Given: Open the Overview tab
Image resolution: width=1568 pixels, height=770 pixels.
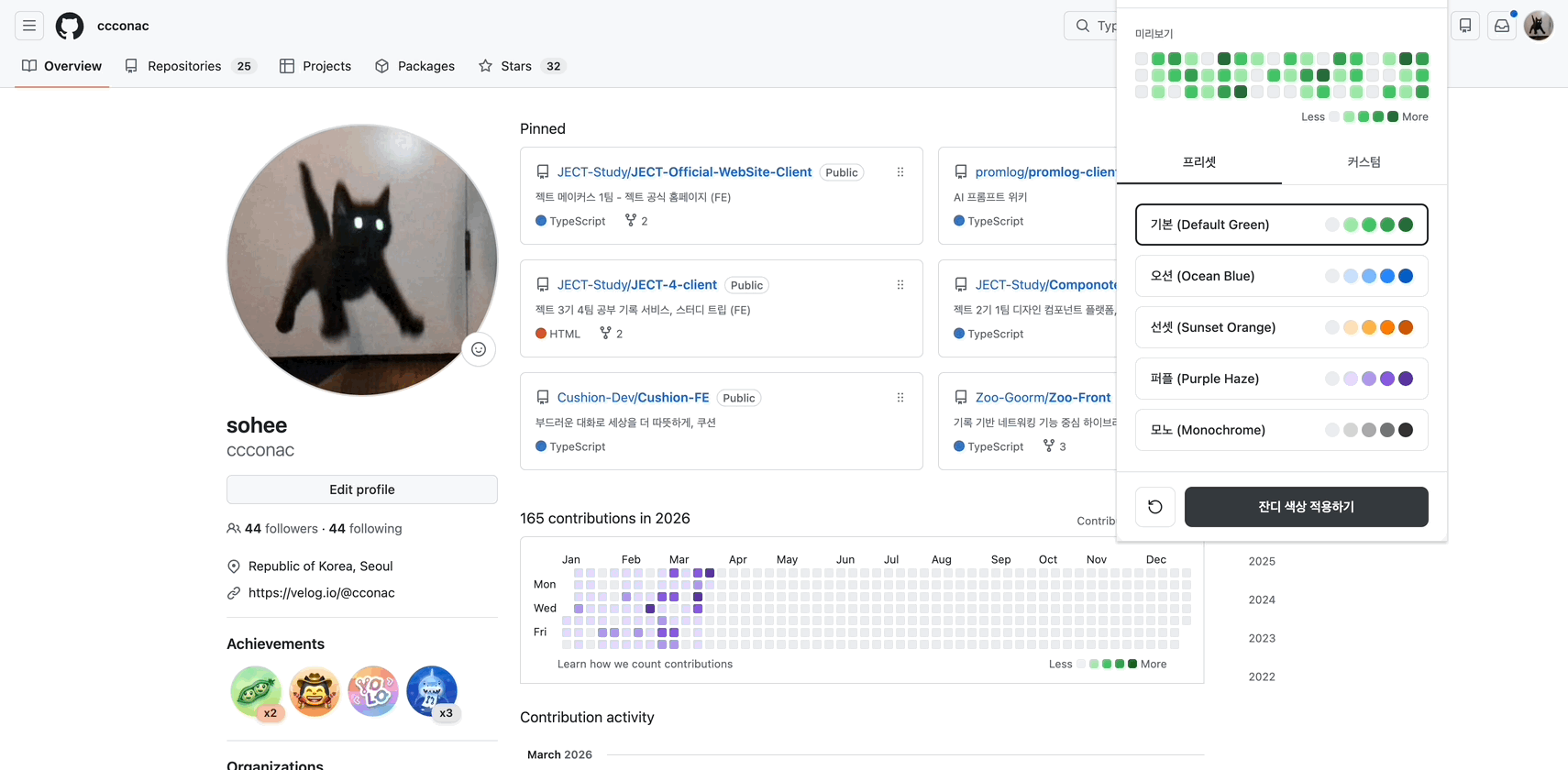Looking at the screenshot, I should click(62, 66).
